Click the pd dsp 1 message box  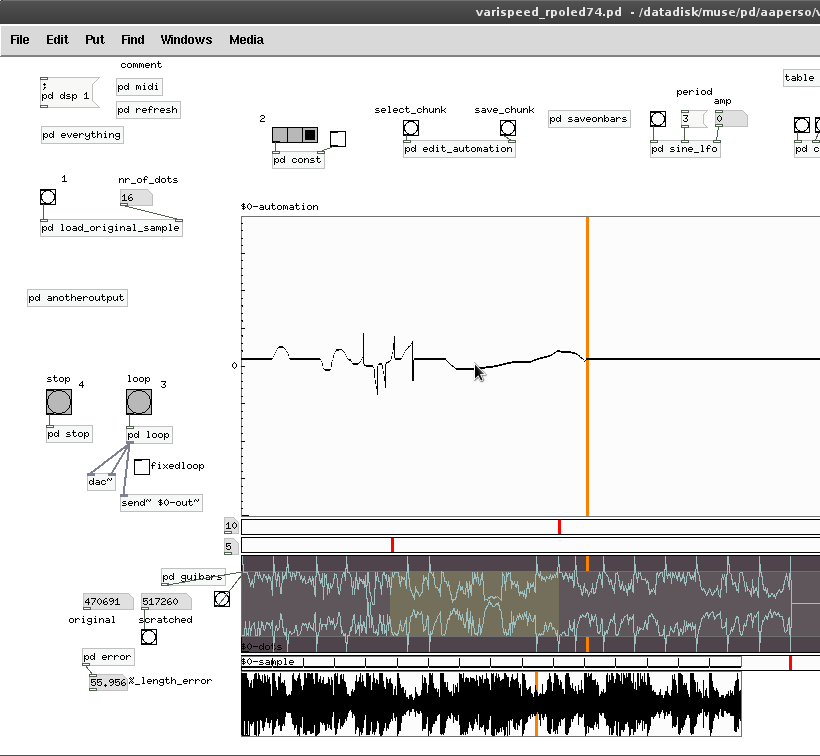tap(70, 93)
